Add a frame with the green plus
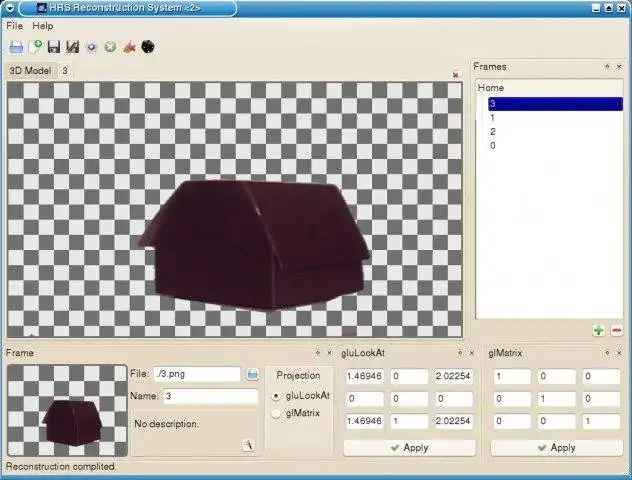 [598, 330]
